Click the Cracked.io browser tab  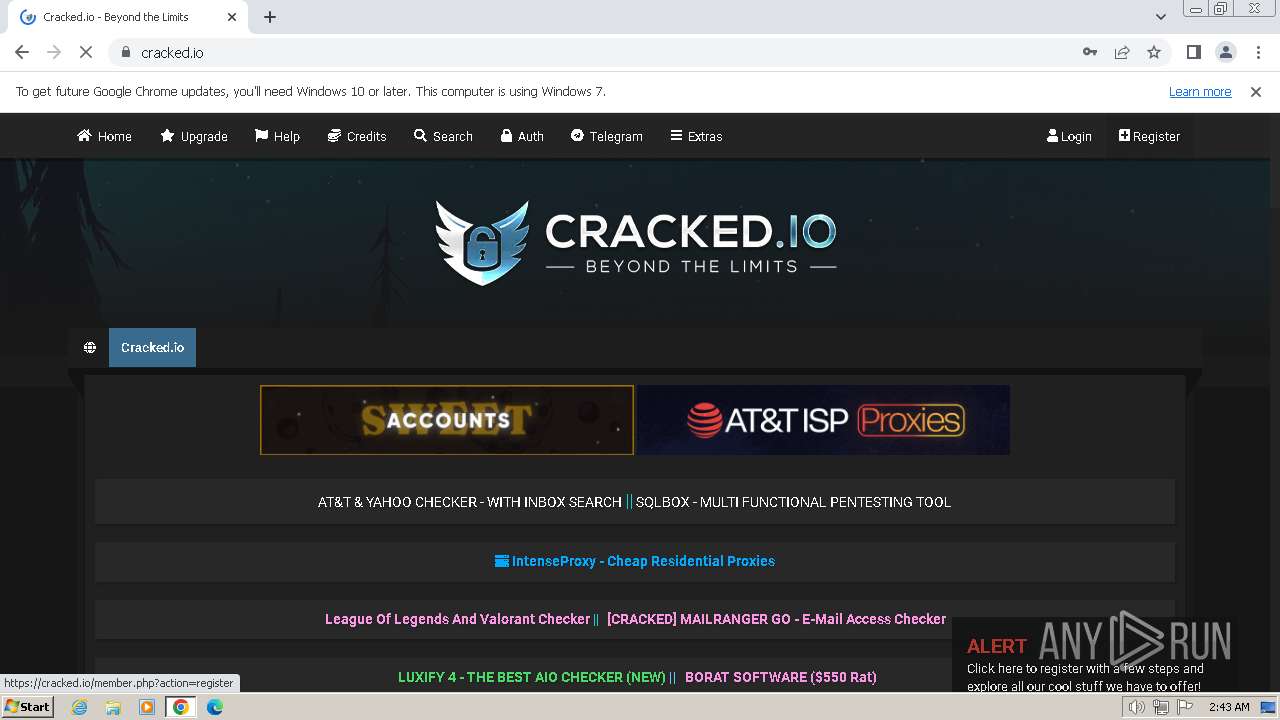point(129,17)
